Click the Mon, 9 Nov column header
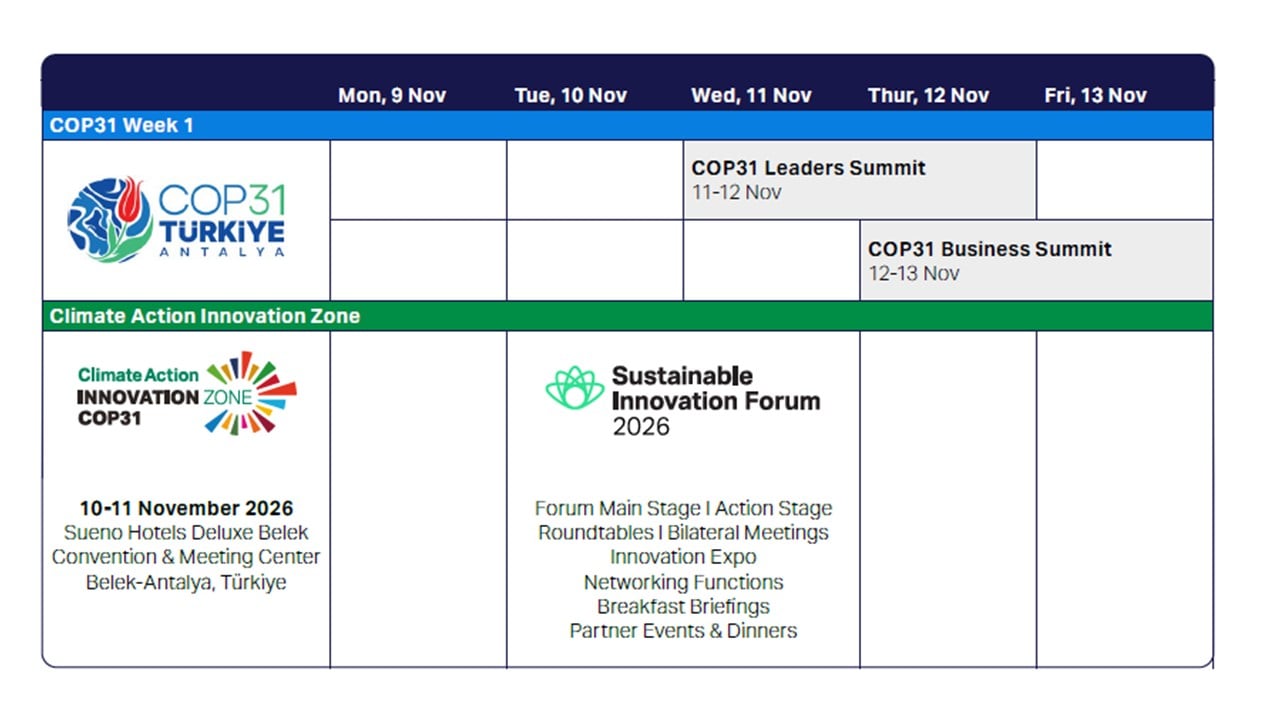Image resolution: width=1280 pixels, height=720 pixels. pyautogui.click(x=392, y=96)
